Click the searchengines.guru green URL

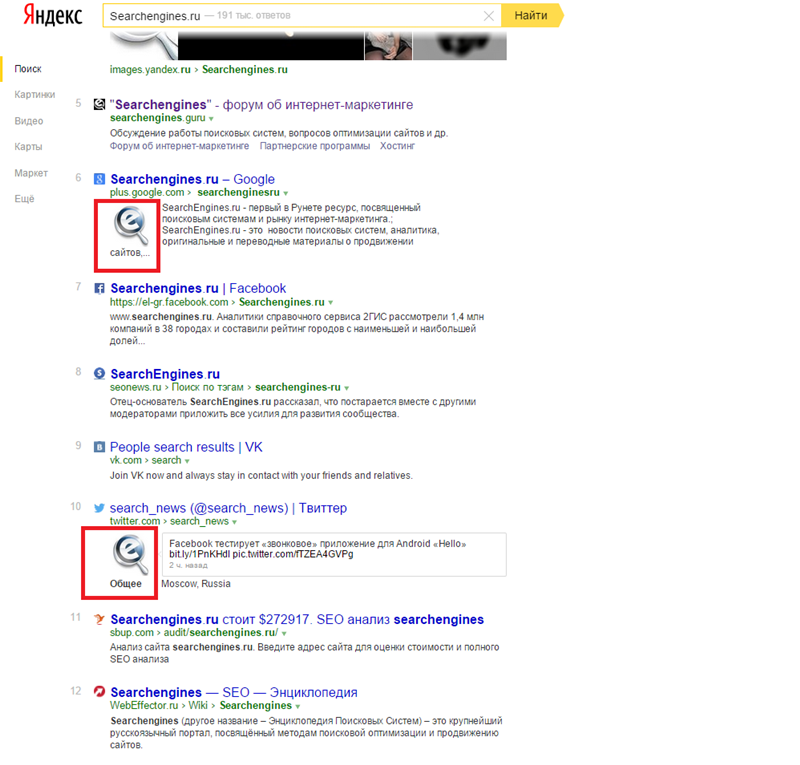pyautogui.click(x=158, y=118)
